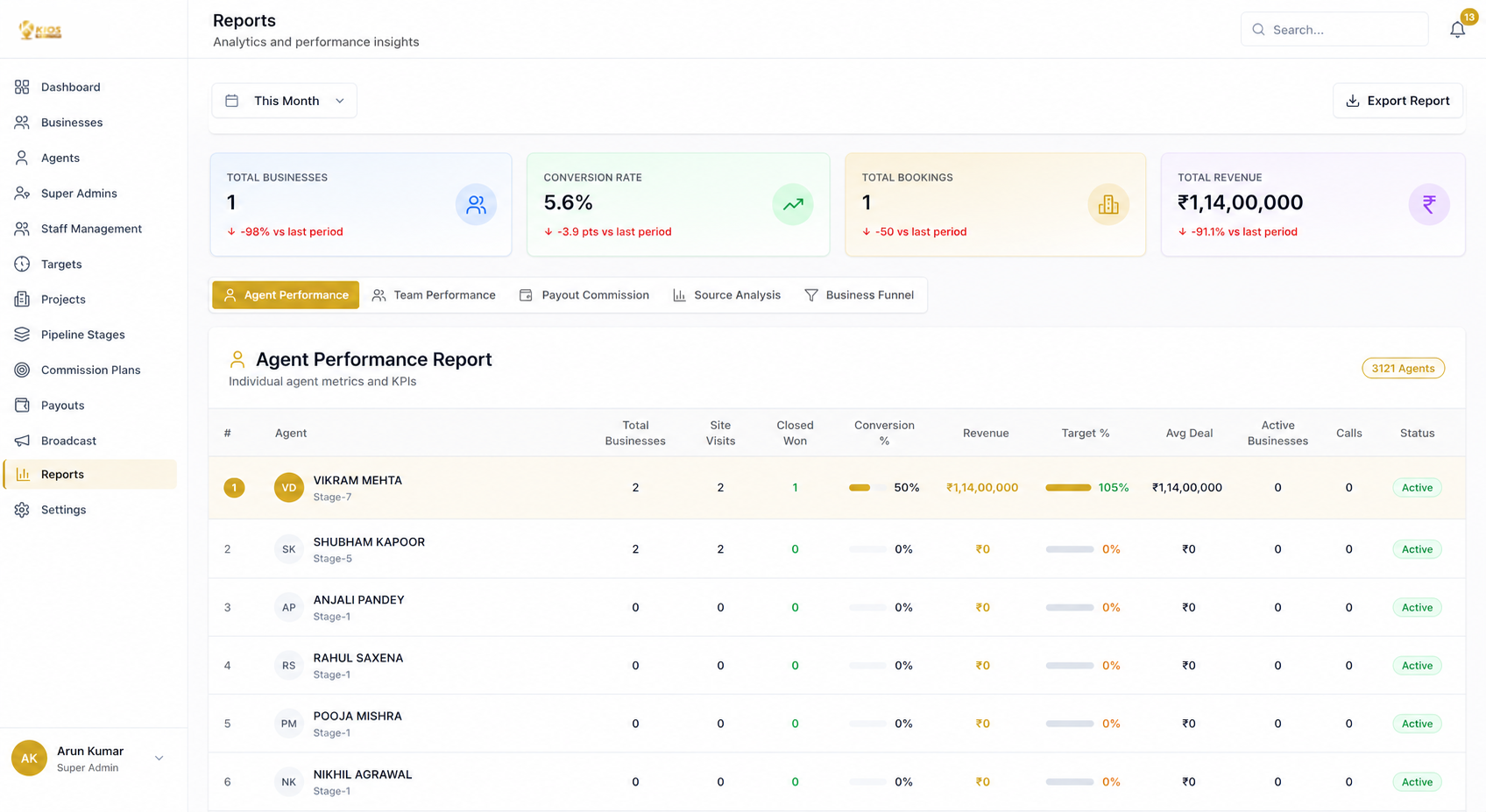Viewport: 1486px width, 812px height.
Task: Click the Avg Deal column header
Action: (x=1189, y=433)
